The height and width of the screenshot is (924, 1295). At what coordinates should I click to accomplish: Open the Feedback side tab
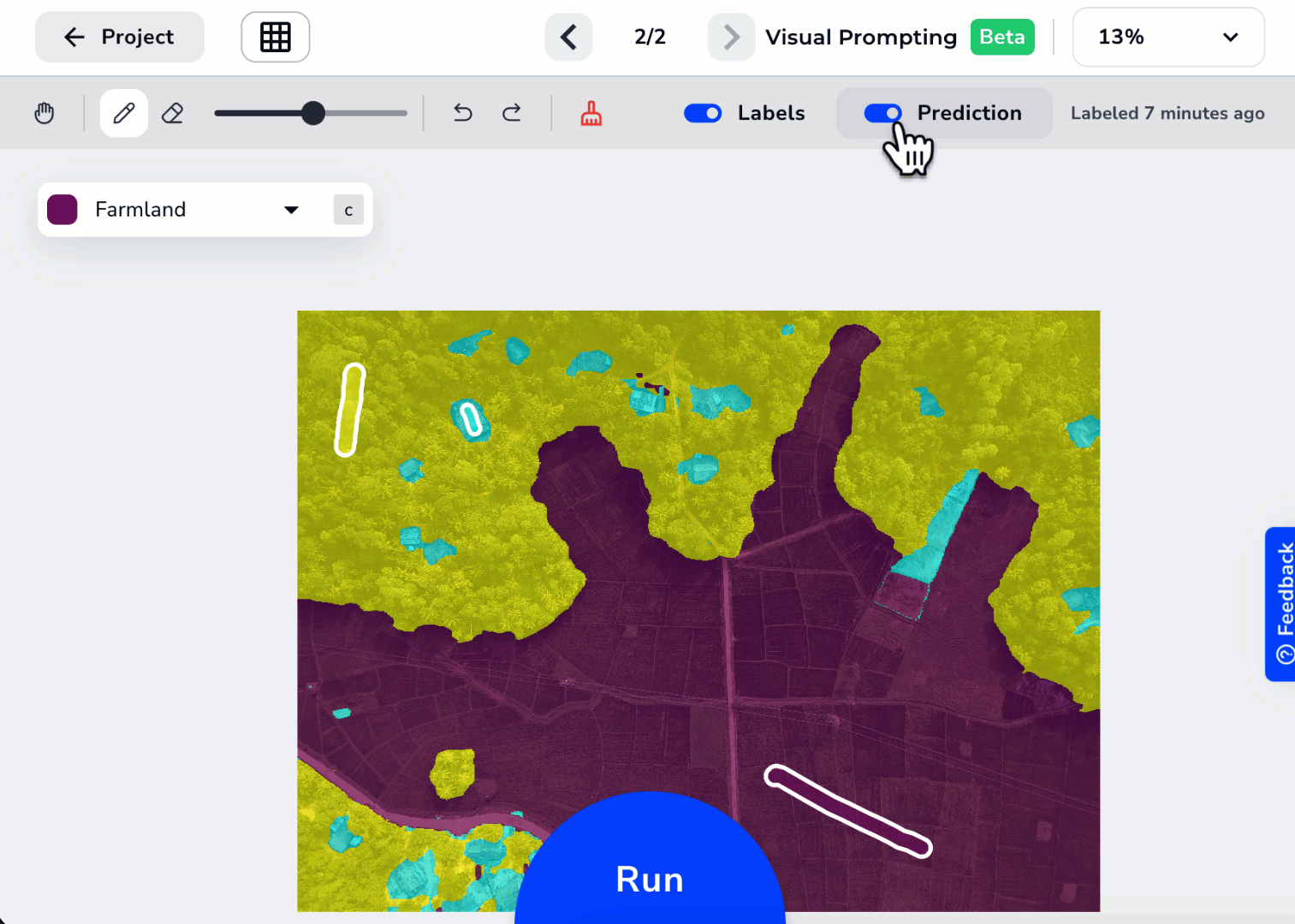pos(1280,604)
